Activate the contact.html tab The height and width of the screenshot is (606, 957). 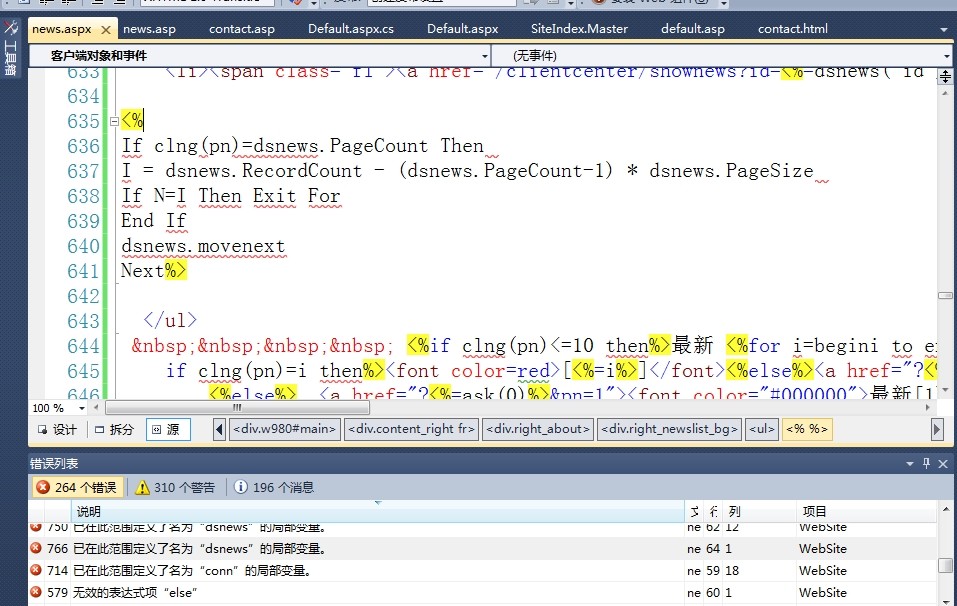[793, 29]
